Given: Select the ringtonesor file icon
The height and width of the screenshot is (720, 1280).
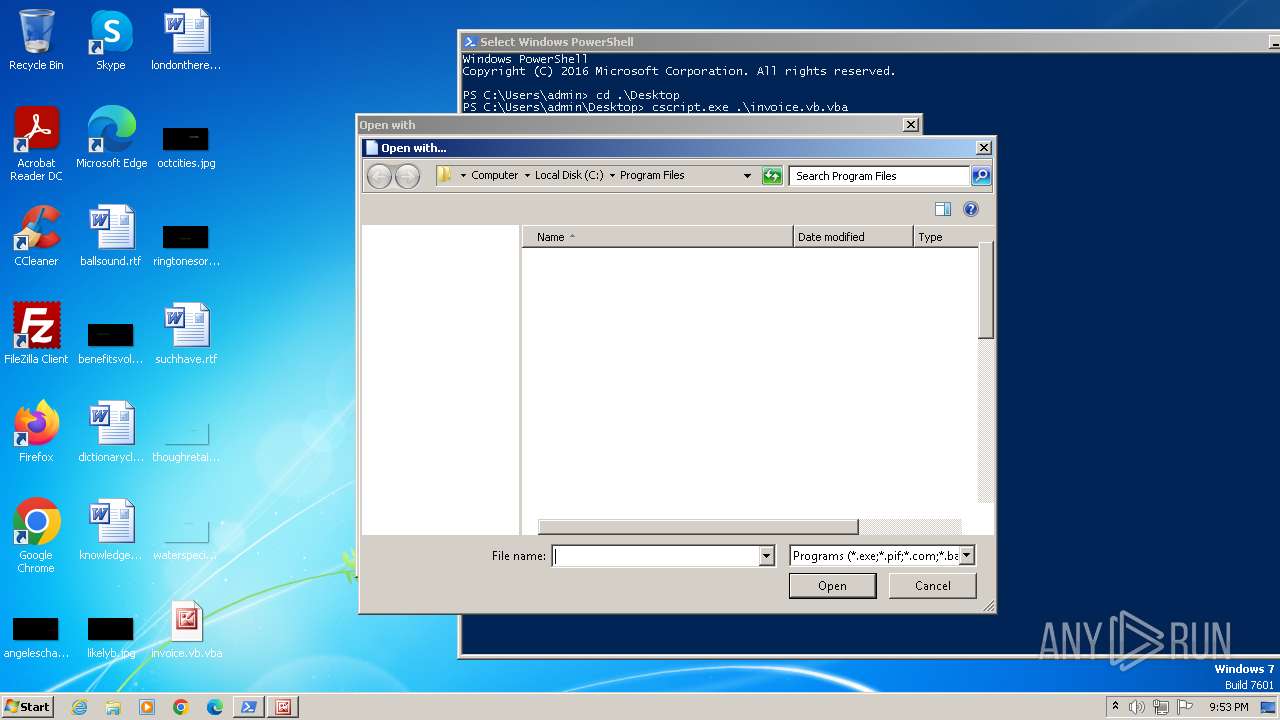Looking at the screenshot, I should [186, 243].
